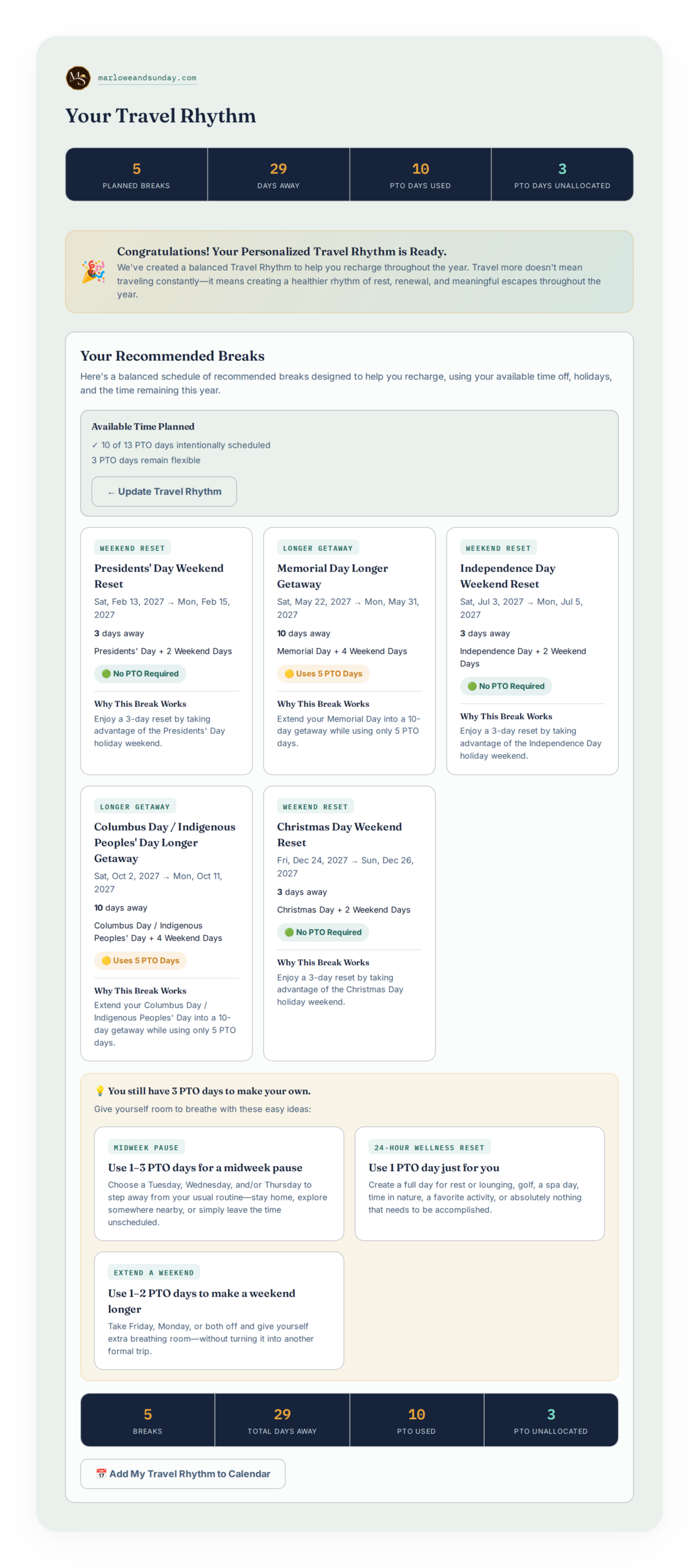Click the WEEKEND RESET tag on Presidents' Day card

[x=132, y=548]
